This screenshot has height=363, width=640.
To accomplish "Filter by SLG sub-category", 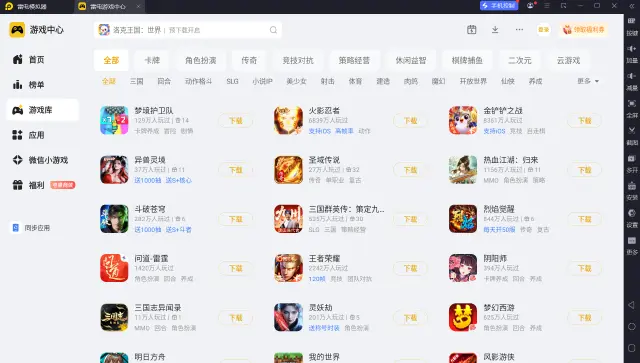I will coord(232,81).
